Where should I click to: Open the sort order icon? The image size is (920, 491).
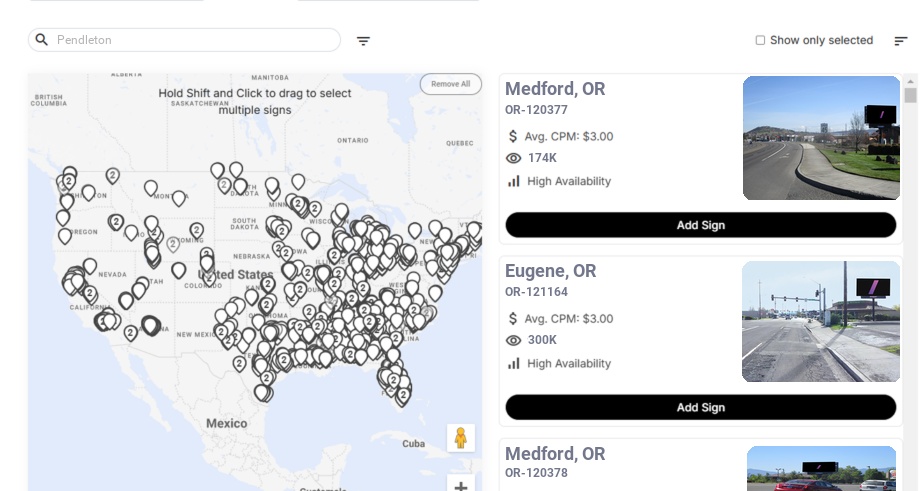(x=900, y=41)
